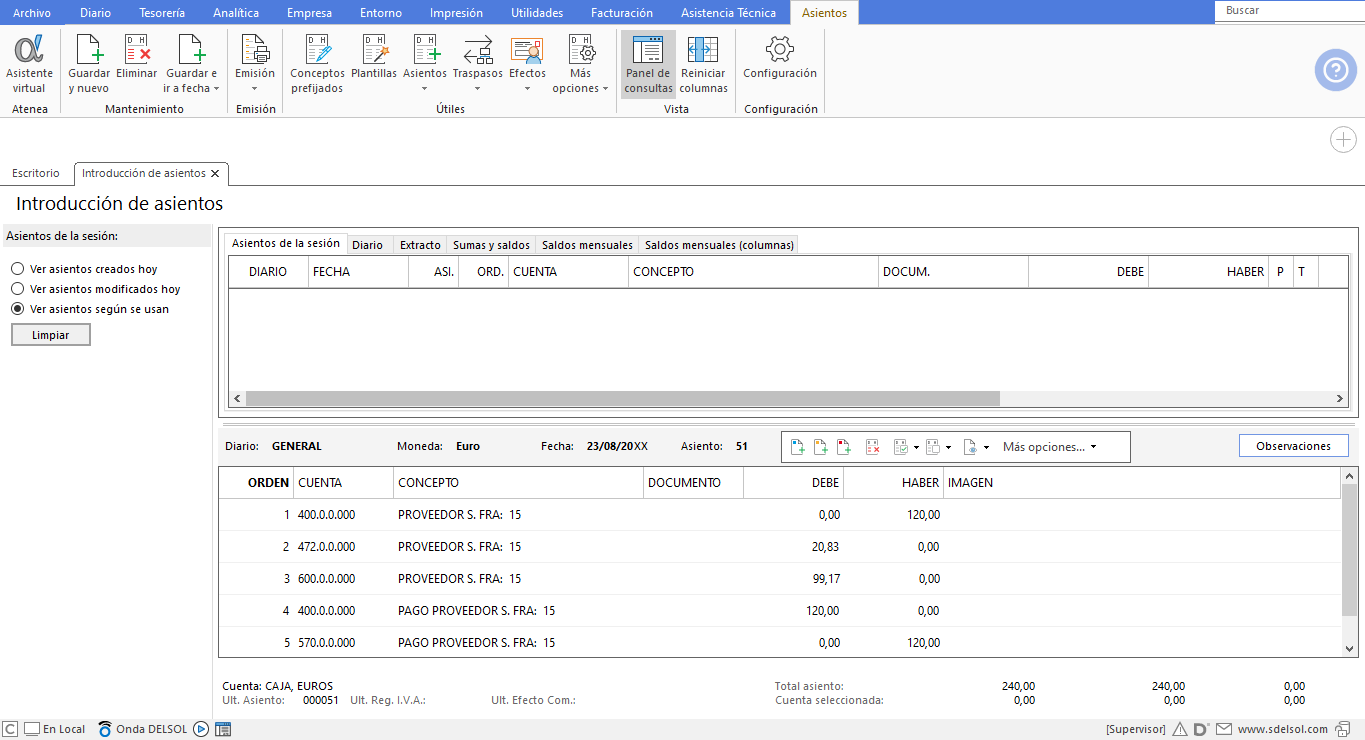Click the round help question-mark icon
The height and width of the screenshot is (740, 1365).
(1335, 70)
